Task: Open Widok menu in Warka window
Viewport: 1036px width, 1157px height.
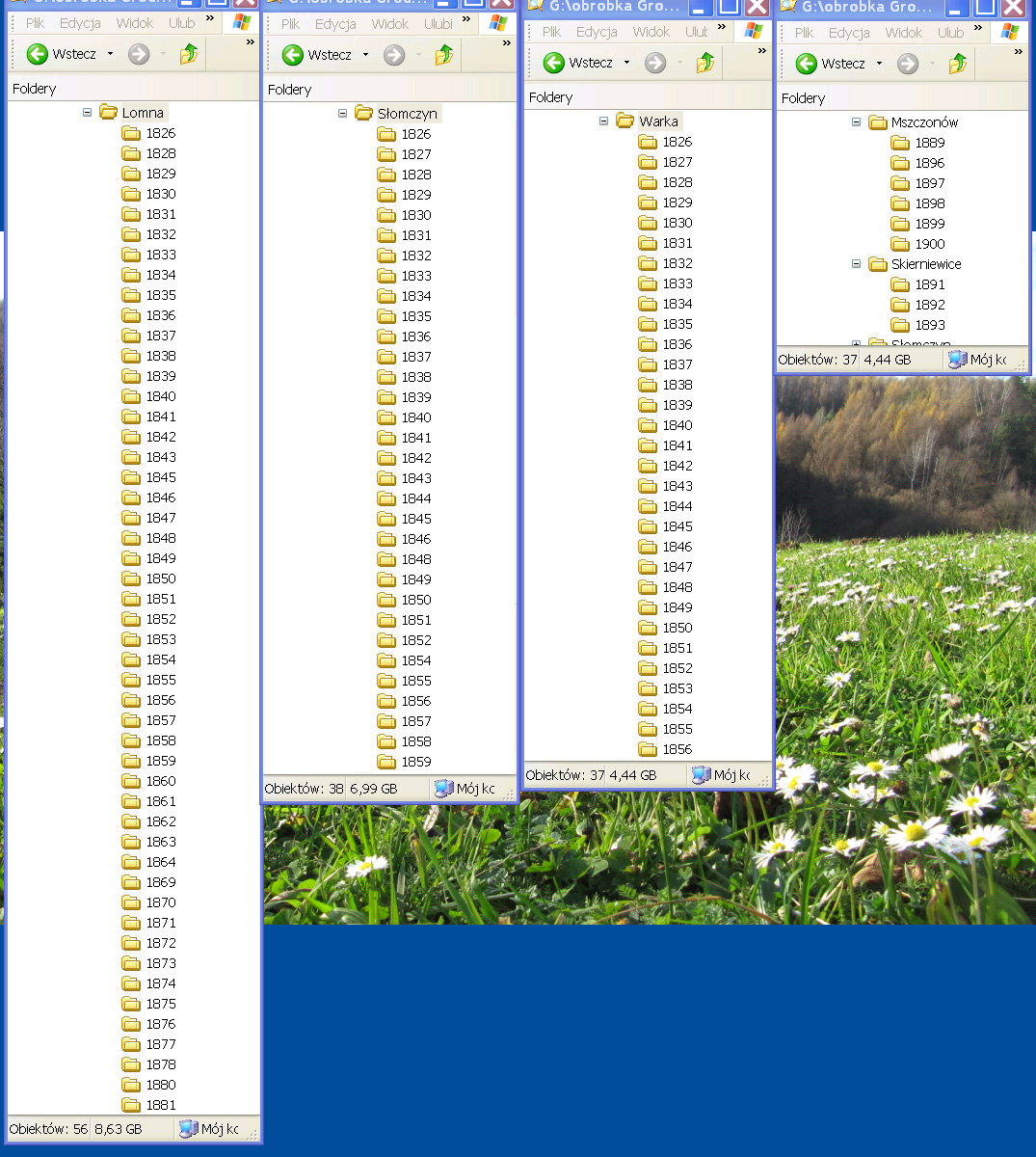Action: [x=651, y=32]
